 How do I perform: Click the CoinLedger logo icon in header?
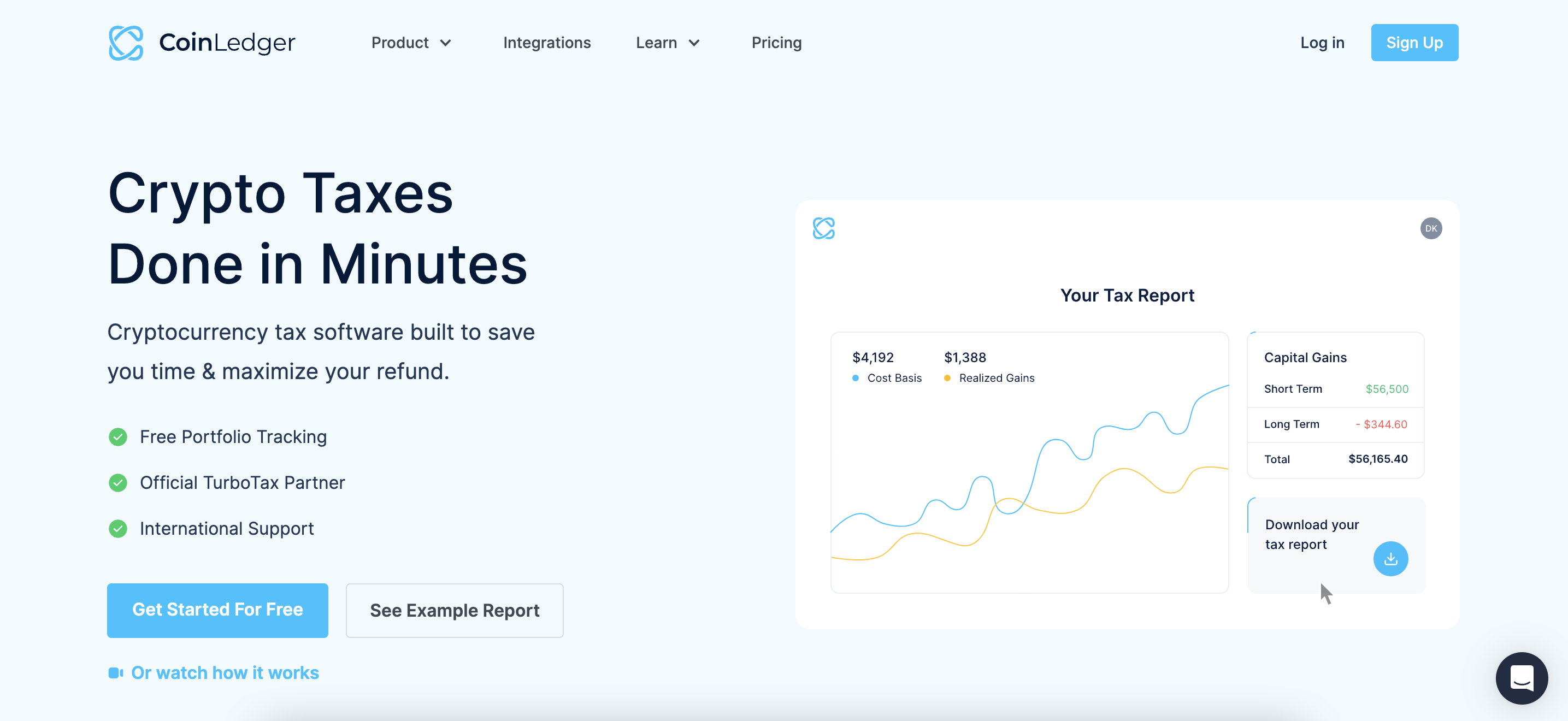click(x=126, y=43)
